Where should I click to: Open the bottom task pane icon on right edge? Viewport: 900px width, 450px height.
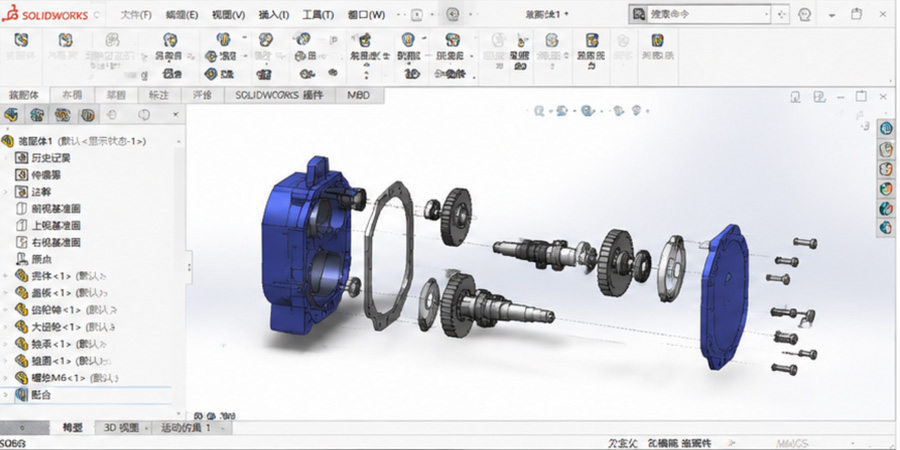[887, 227]
